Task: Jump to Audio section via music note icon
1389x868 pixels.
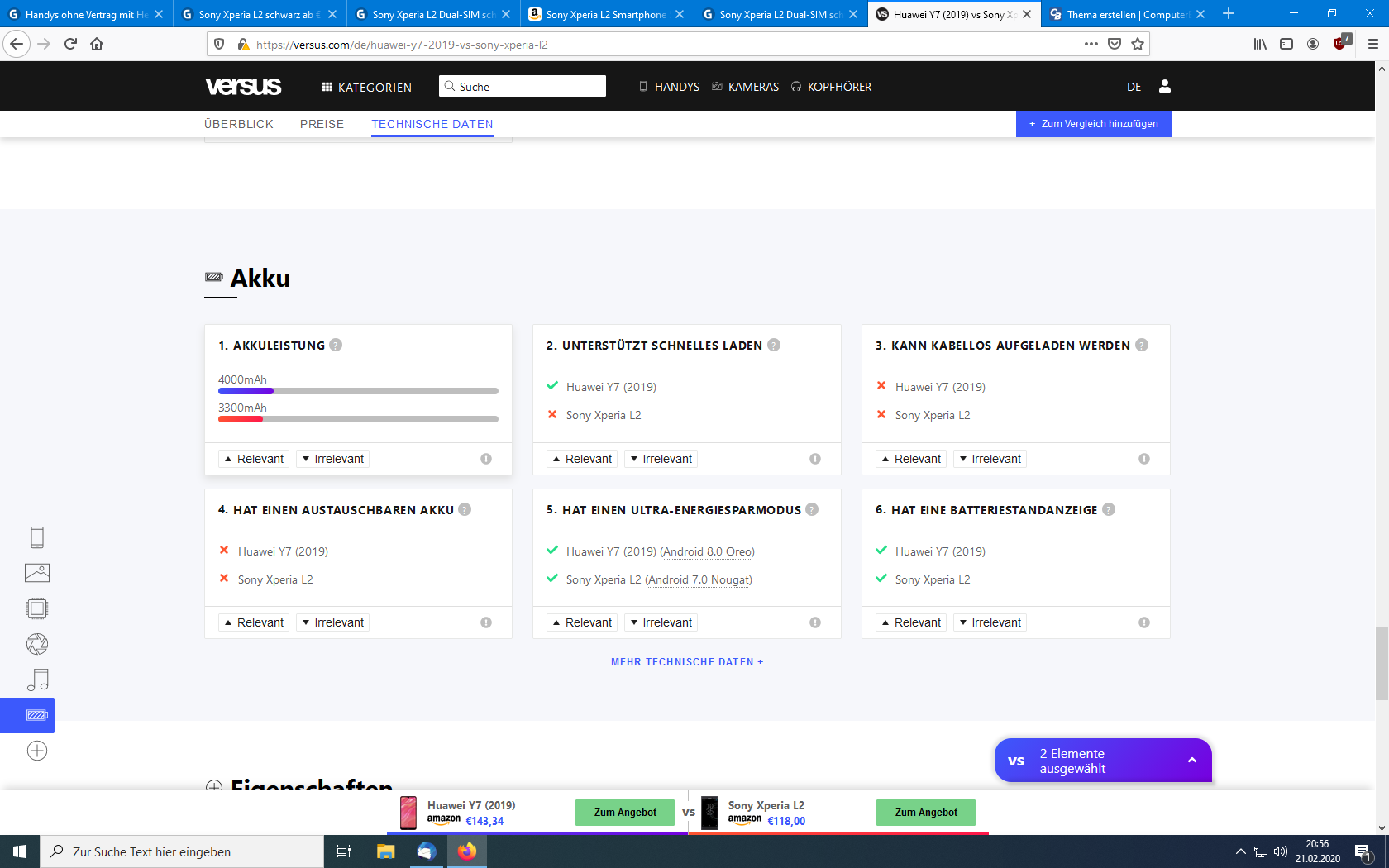Action: coord(37,680)
